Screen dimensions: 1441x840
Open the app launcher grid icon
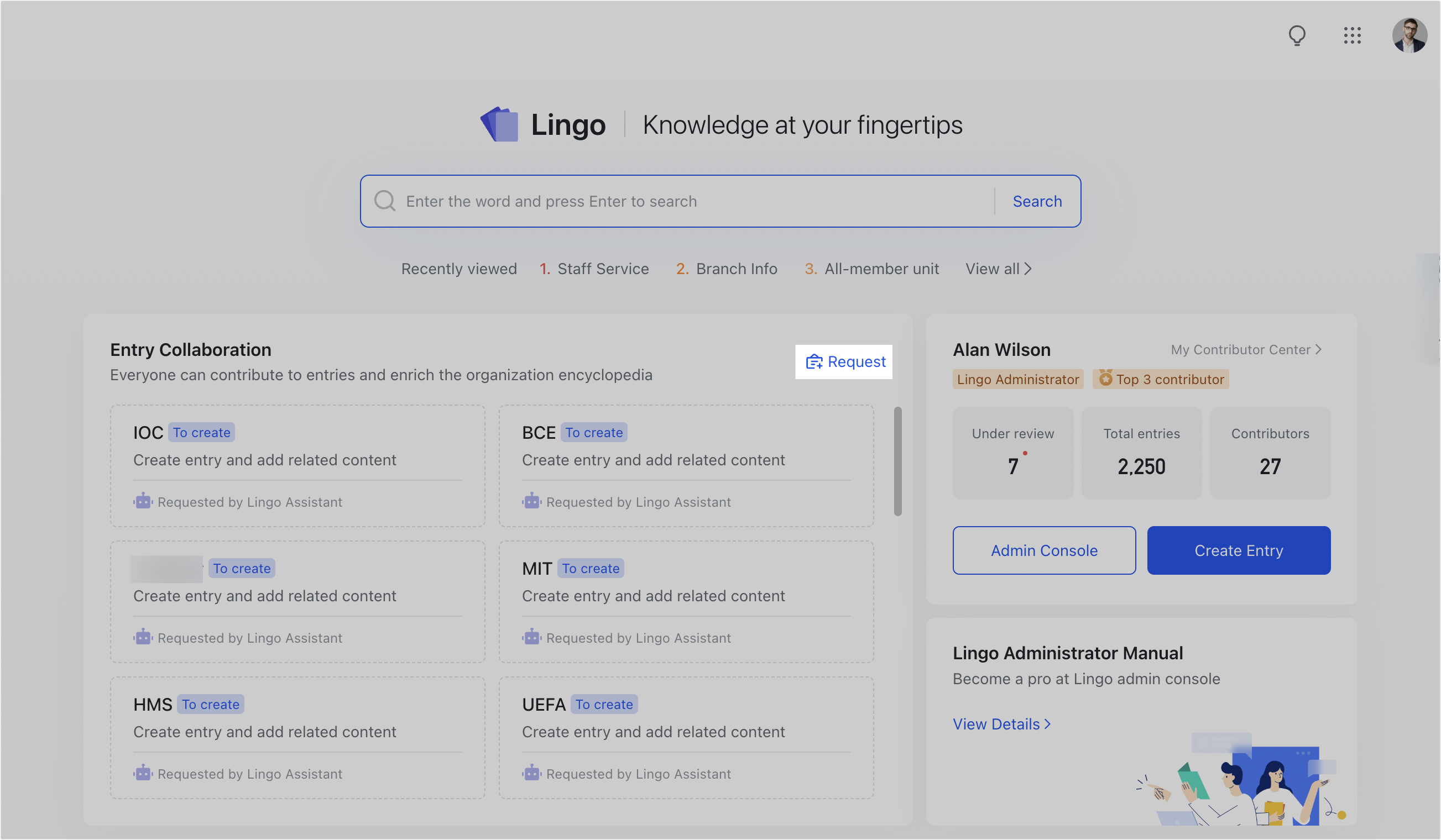(x=1353, y=35)
